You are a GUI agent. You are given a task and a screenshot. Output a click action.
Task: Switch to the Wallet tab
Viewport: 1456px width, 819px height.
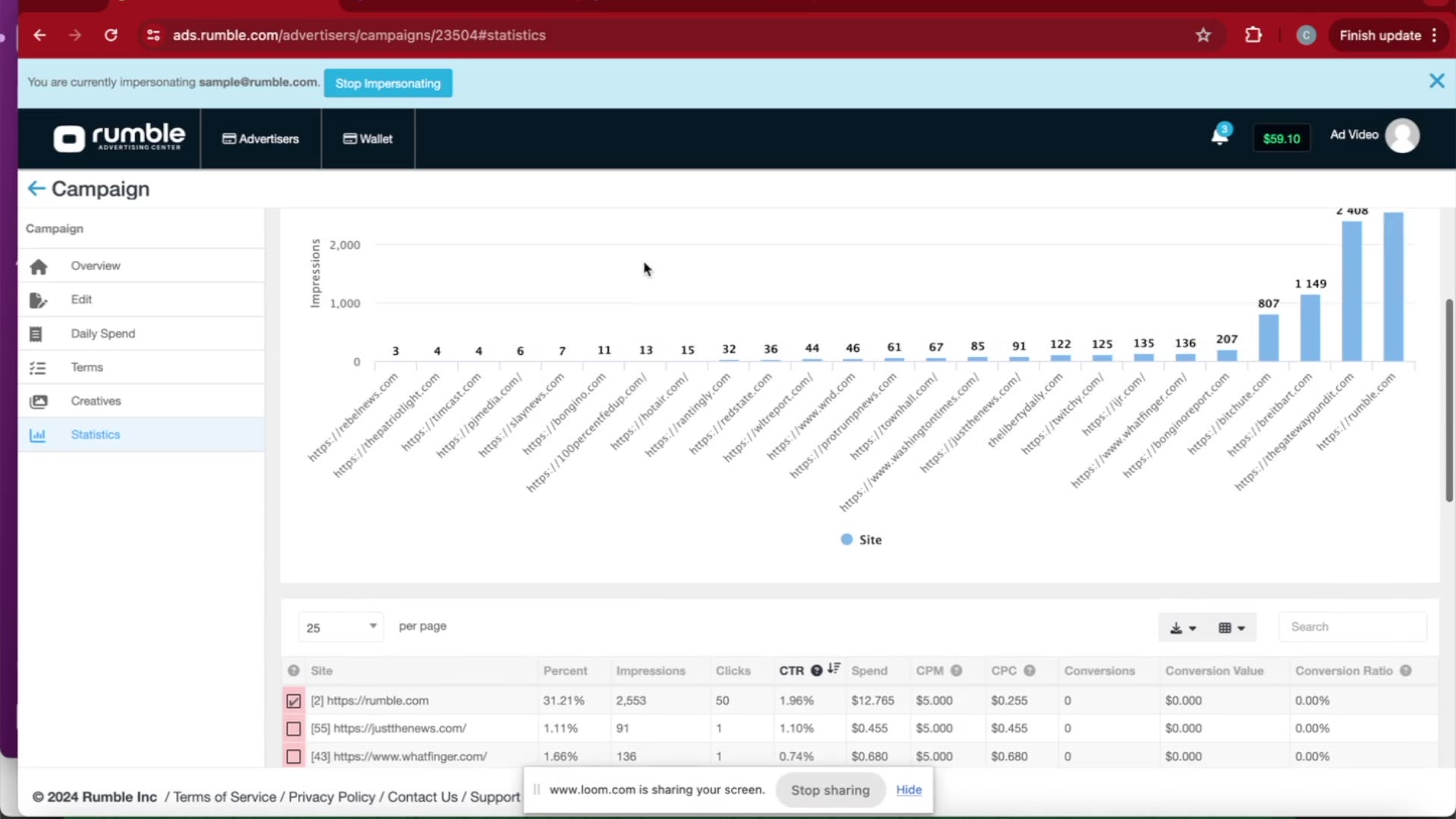pyautogui.click(x=368, y=139)
